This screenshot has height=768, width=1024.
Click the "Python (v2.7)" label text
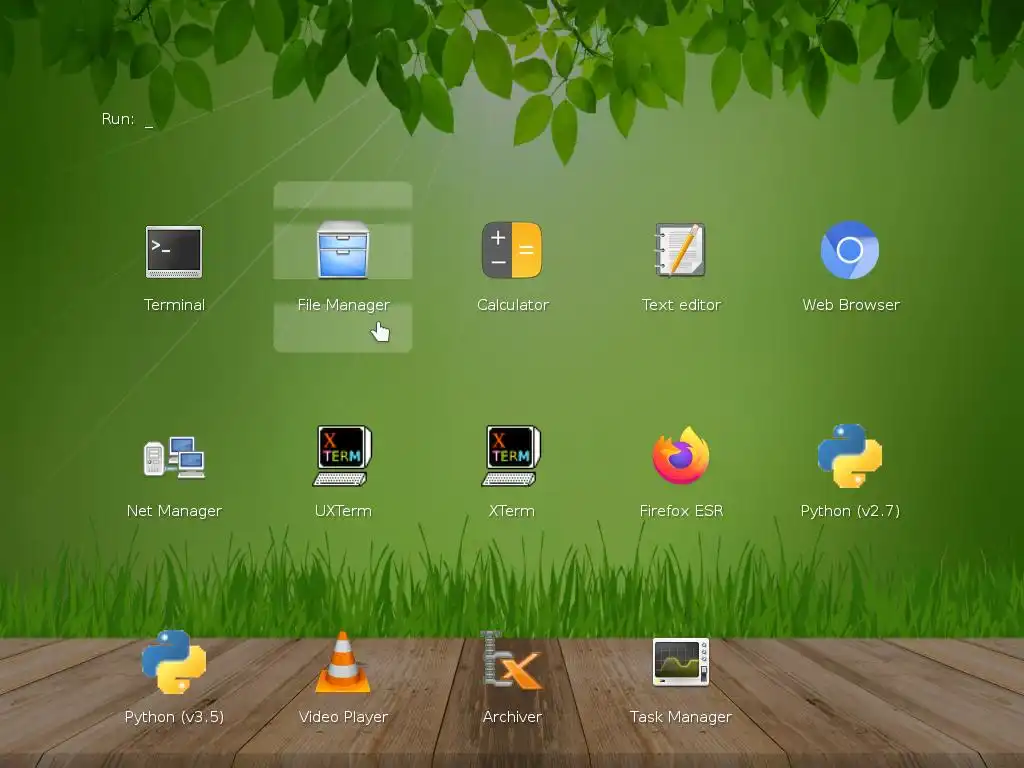point(850,511)
